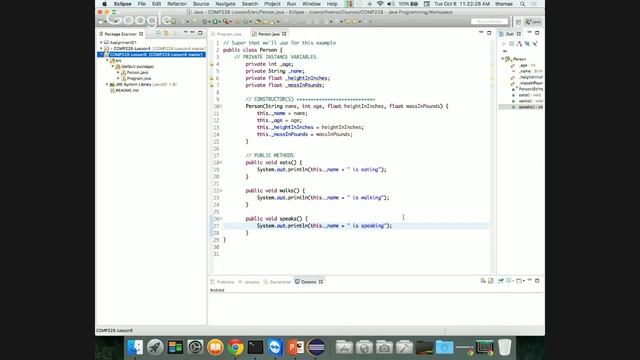Viewport: 640px width, 360px height.
Task: Click the green Run button in the toolbar
Action: [215, 21]
